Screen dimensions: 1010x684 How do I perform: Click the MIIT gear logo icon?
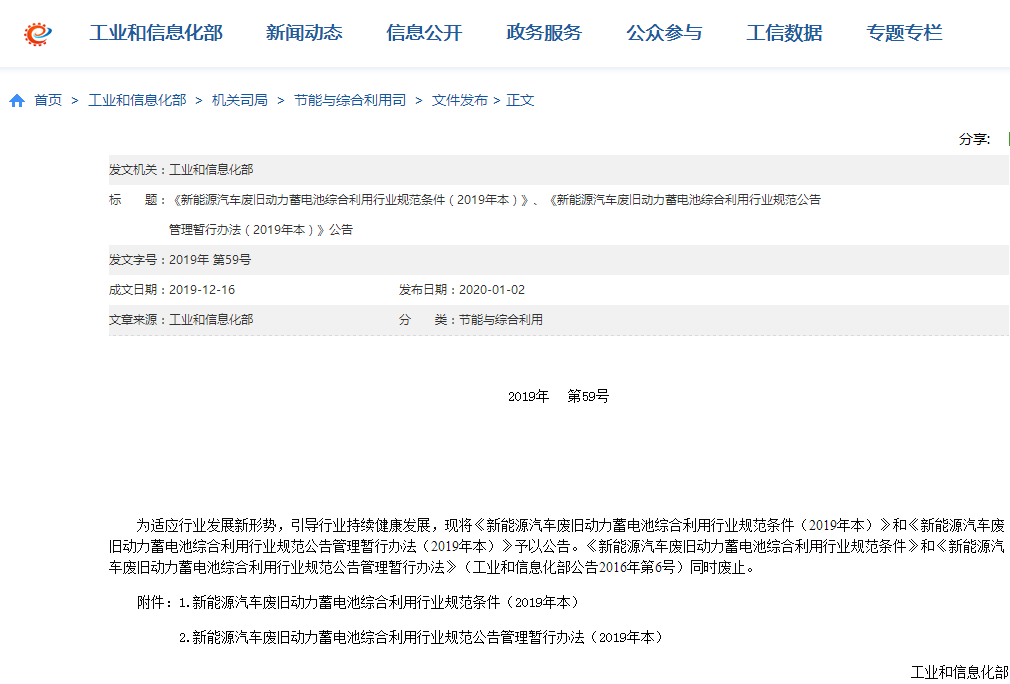tap(38, 33)
